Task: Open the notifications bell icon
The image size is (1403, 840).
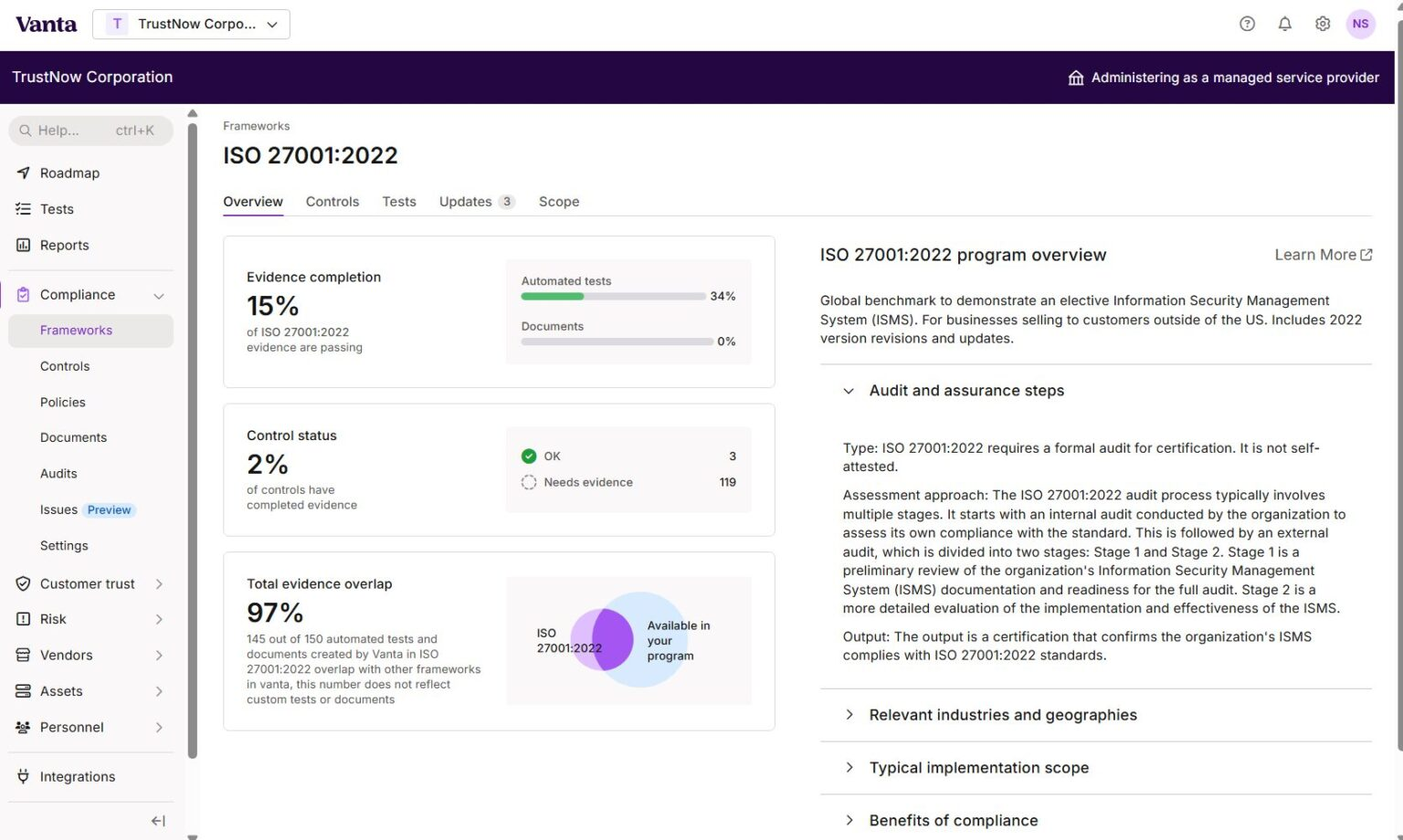Action: pyautogui.click(x=1284, y=24)
